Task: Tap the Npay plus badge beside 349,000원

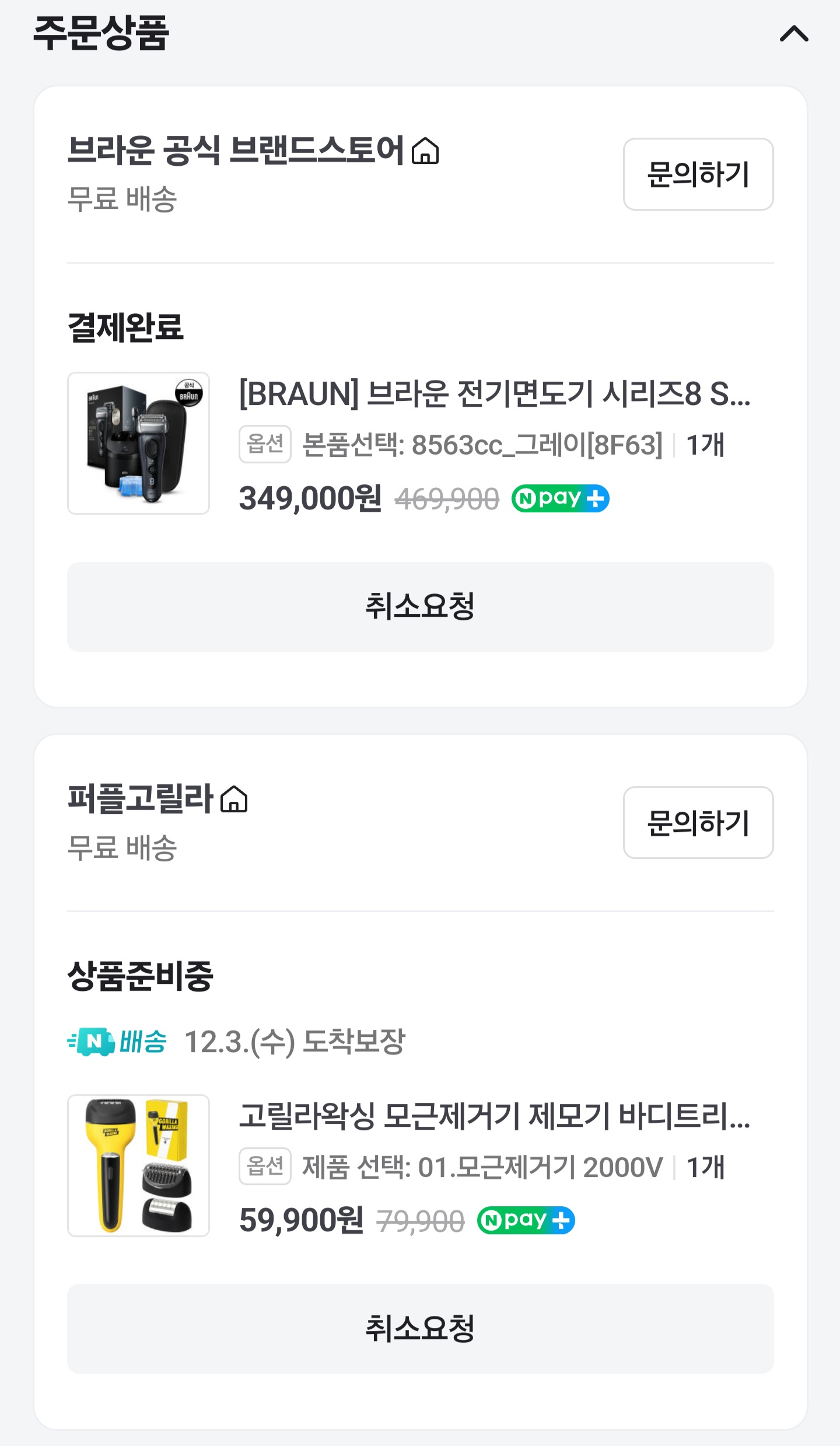Action: point(560,499)
